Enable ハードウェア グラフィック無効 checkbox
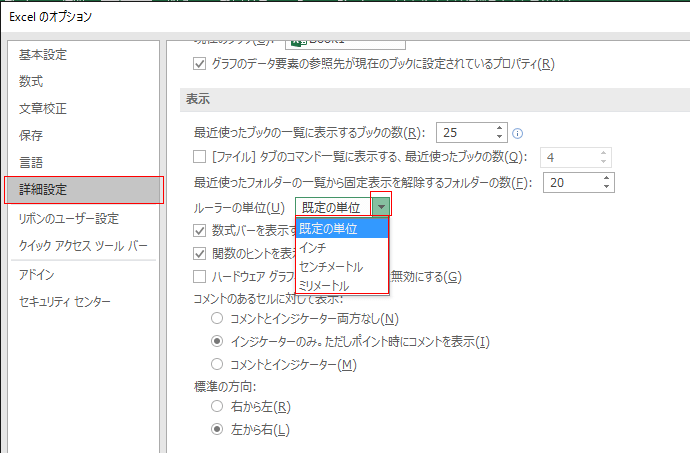 coord(199,276)
